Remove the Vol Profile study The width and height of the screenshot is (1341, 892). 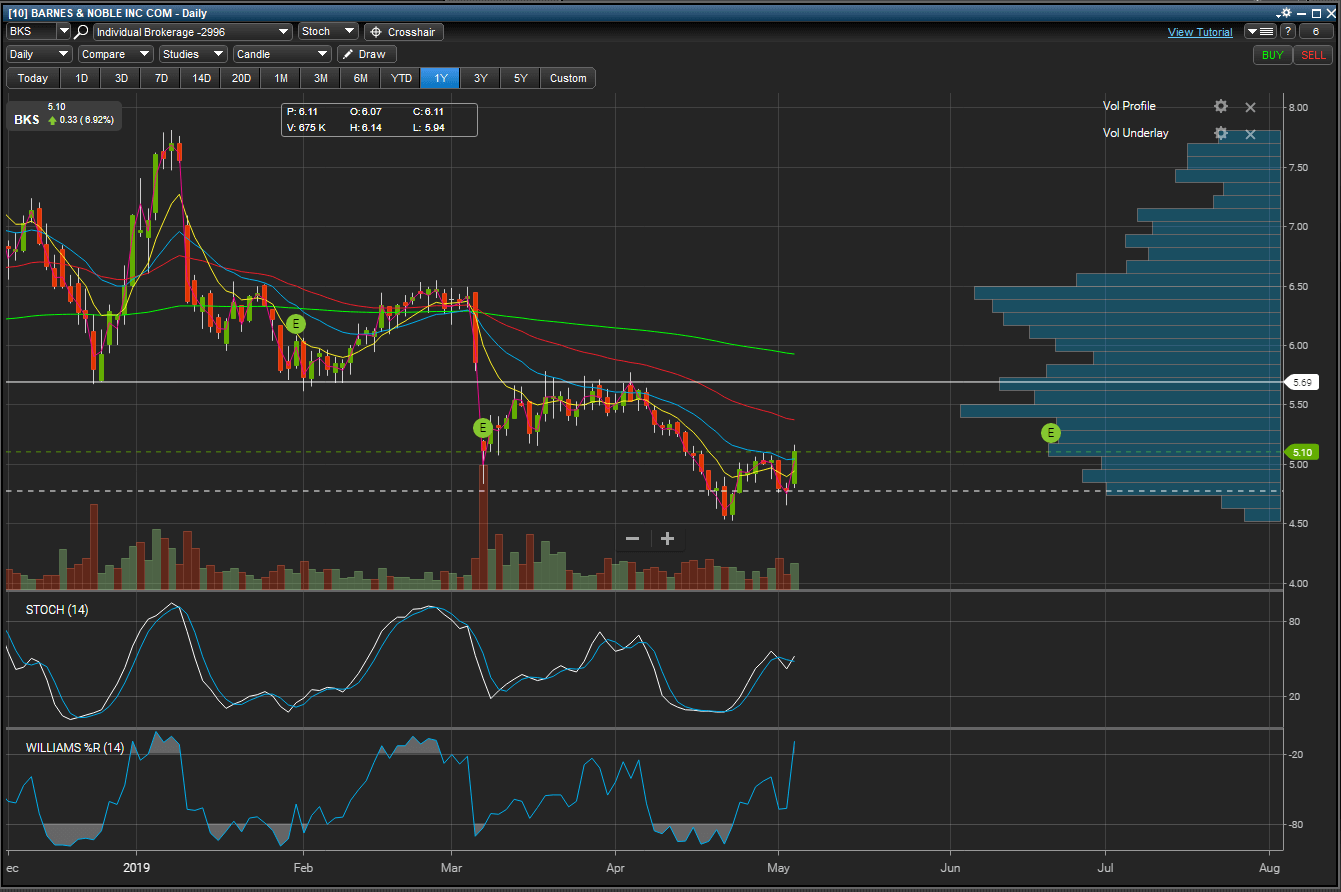(x=1250, y=107)
